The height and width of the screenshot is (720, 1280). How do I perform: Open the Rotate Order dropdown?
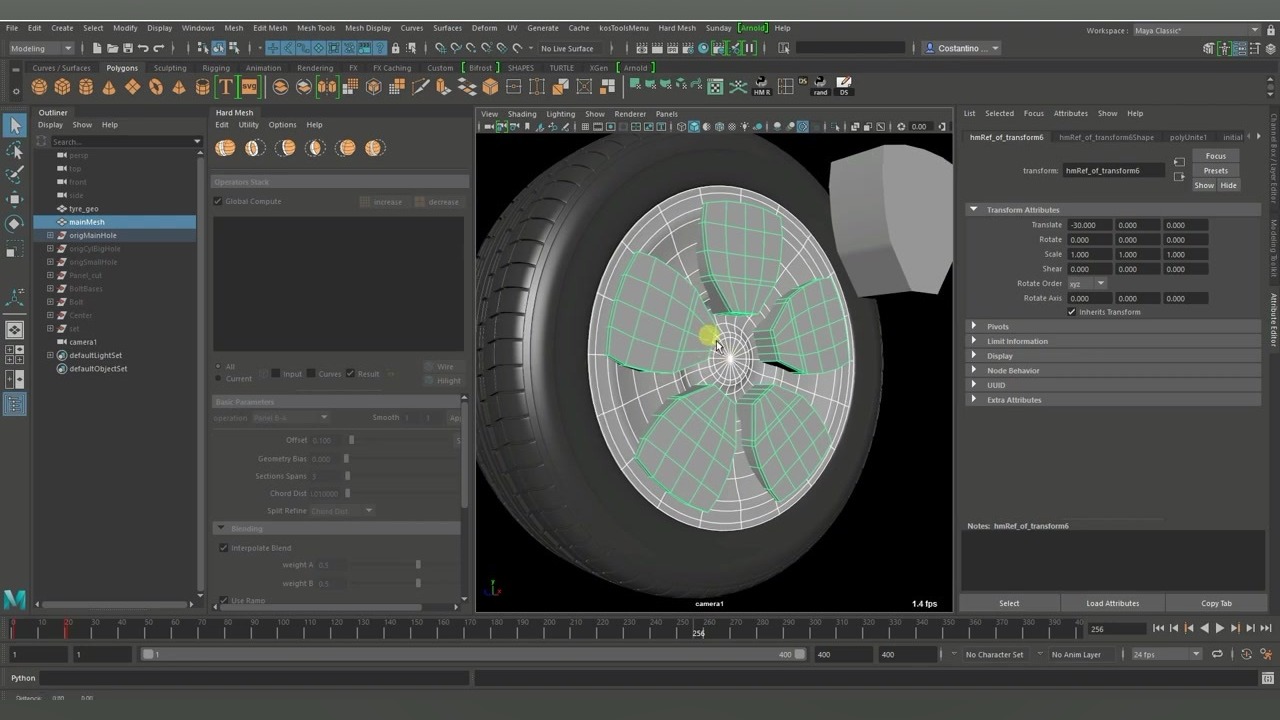click(1086, 283)
